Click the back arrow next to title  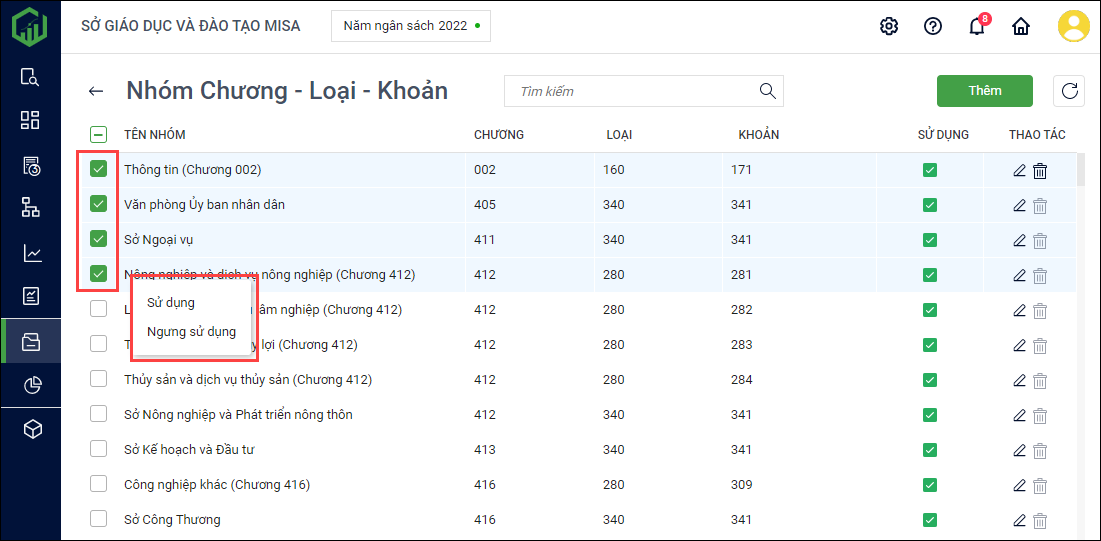pyautogui.click(x=96, y=91)
